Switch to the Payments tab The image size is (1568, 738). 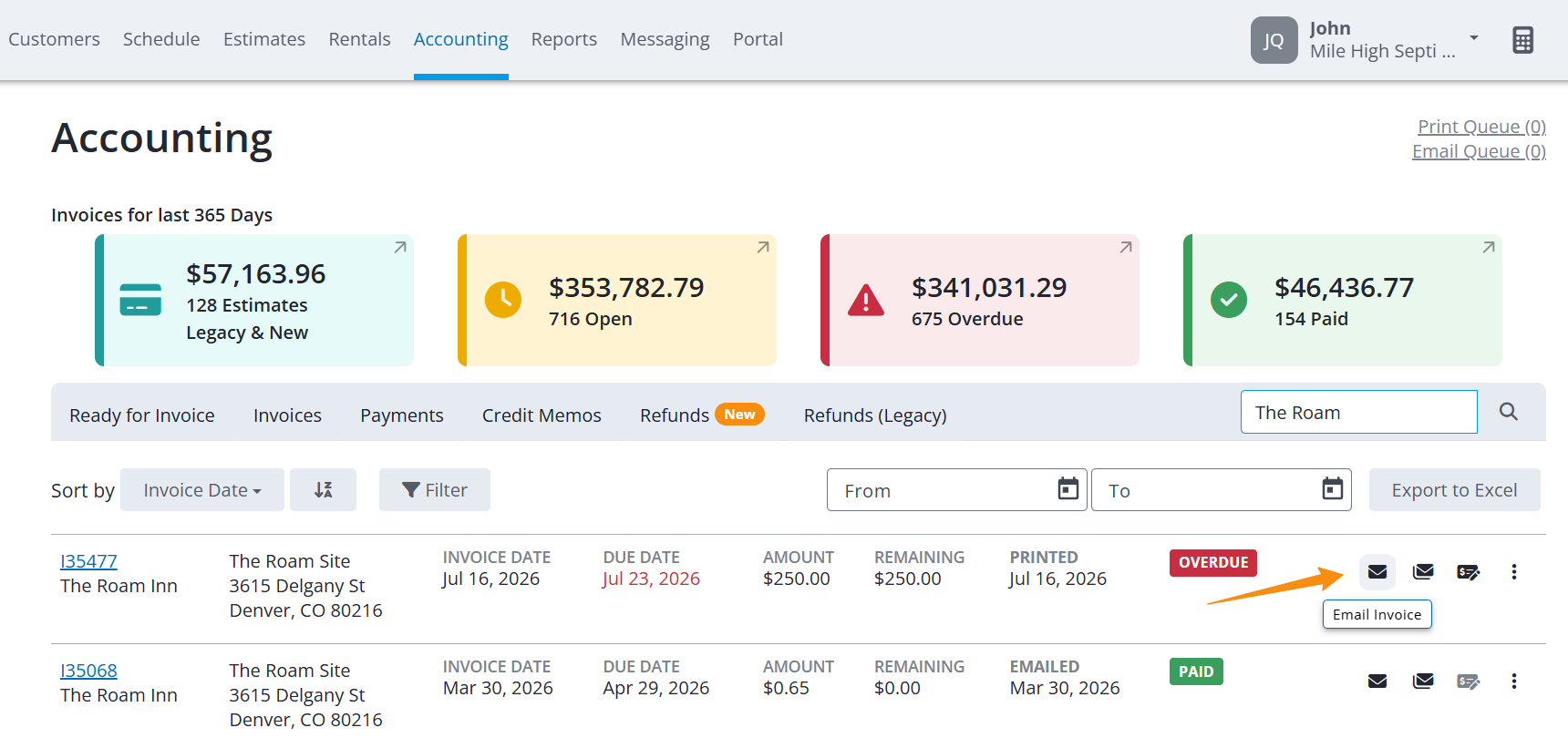[x=402, y=415]
